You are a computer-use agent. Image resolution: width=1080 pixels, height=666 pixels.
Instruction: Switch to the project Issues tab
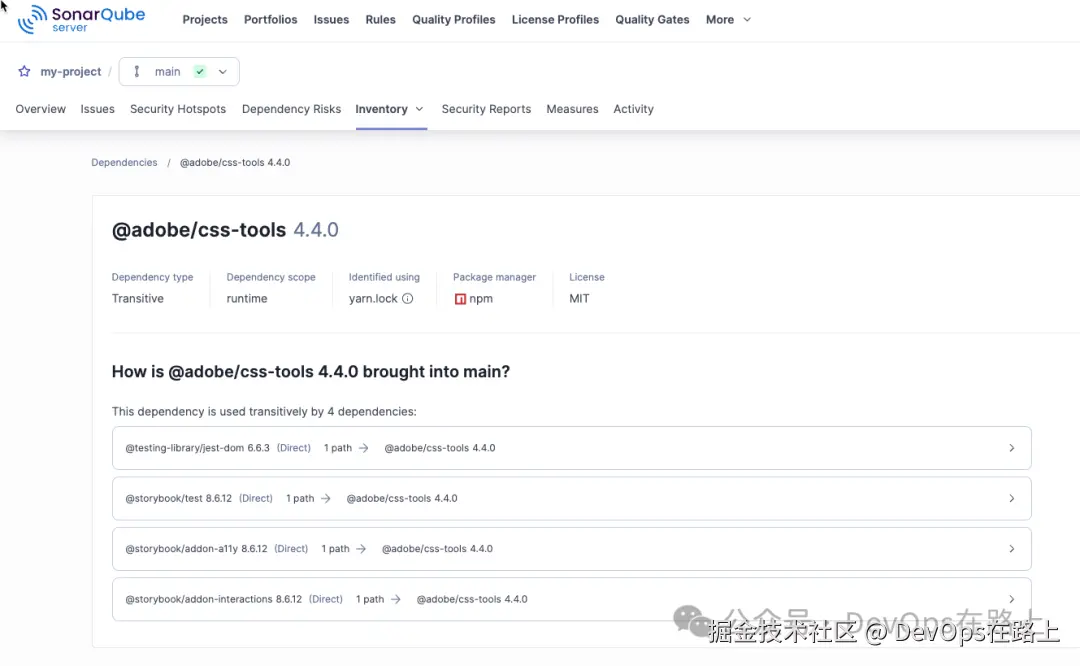pyautogui.click(x=97, y=109)
